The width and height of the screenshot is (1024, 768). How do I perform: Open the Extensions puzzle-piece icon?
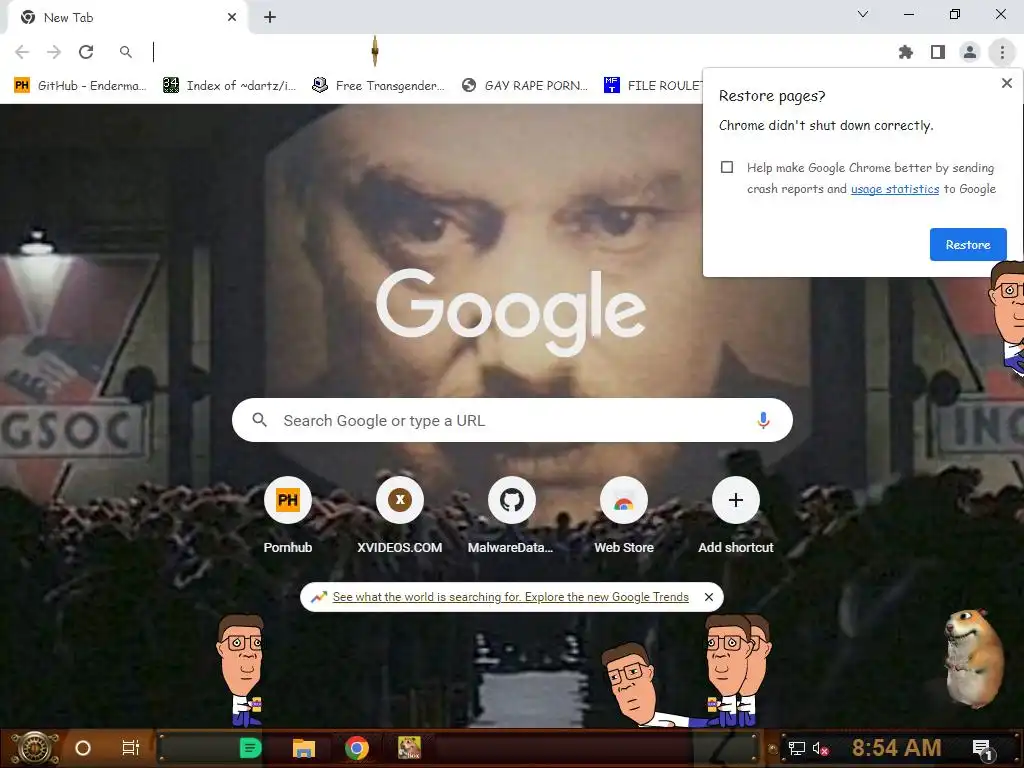click(906, 52)
